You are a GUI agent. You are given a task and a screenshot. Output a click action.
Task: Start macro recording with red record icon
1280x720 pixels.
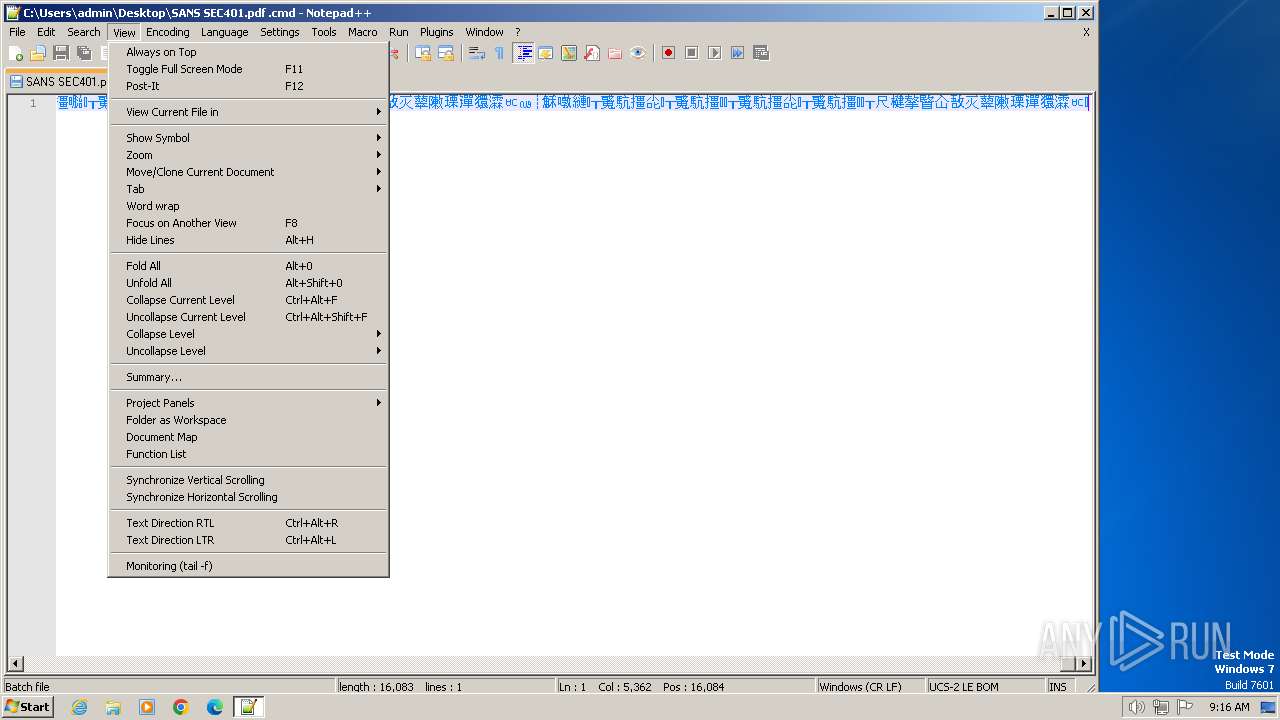668,53
